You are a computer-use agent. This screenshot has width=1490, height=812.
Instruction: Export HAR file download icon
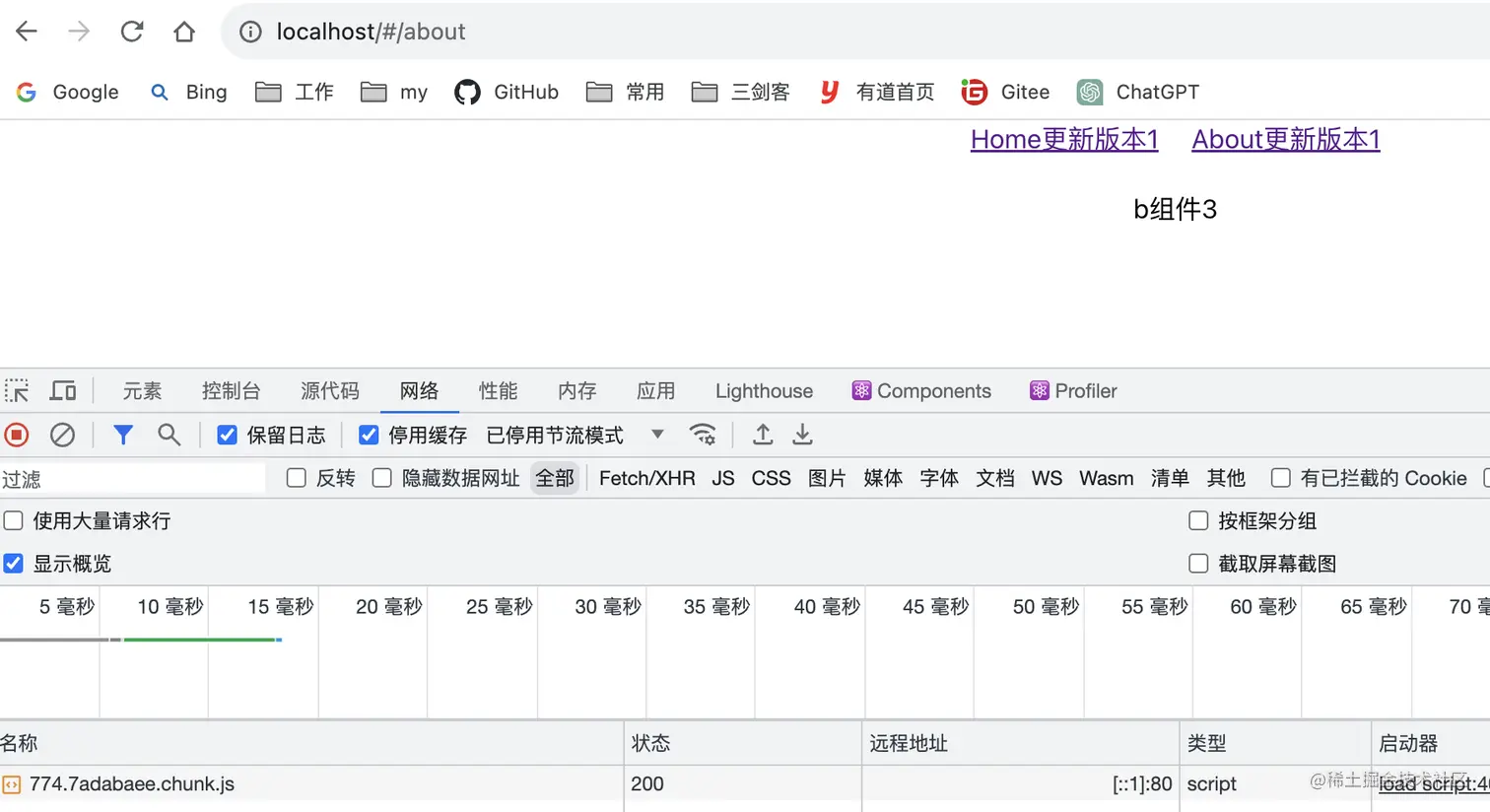[x=803, y=435]
